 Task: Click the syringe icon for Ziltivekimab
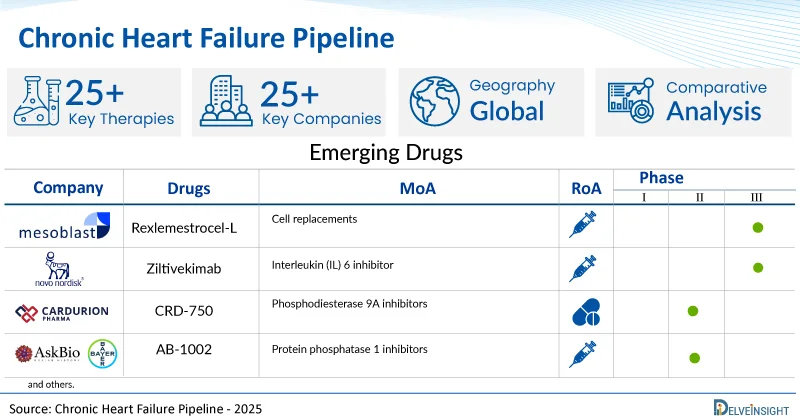(x=583, y=268)
